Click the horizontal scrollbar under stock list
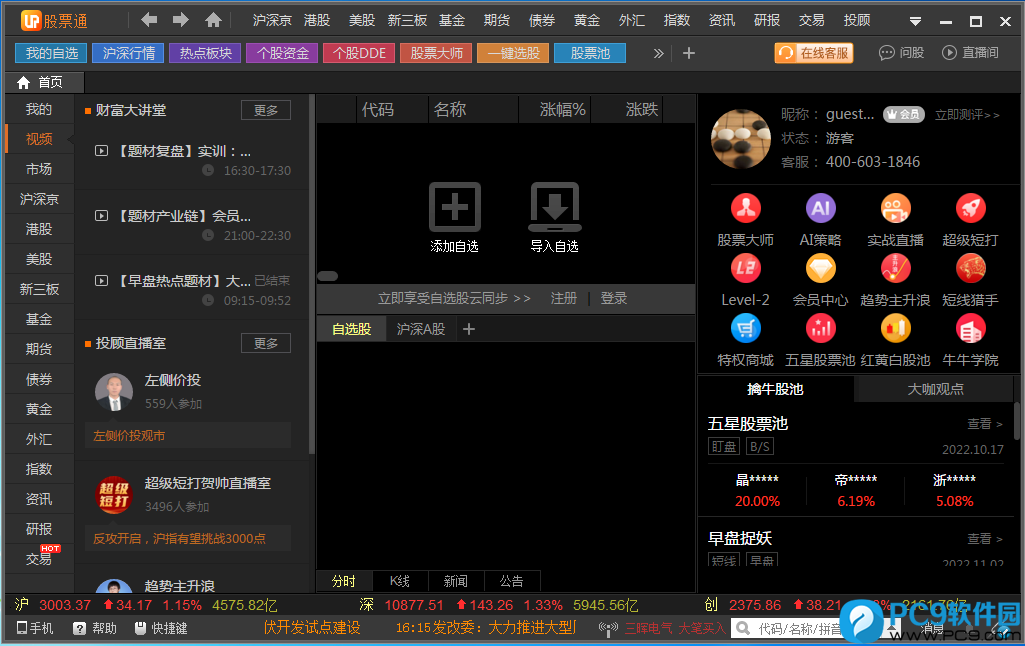Viewport: 1025px width, 646px height. (328, 276)
